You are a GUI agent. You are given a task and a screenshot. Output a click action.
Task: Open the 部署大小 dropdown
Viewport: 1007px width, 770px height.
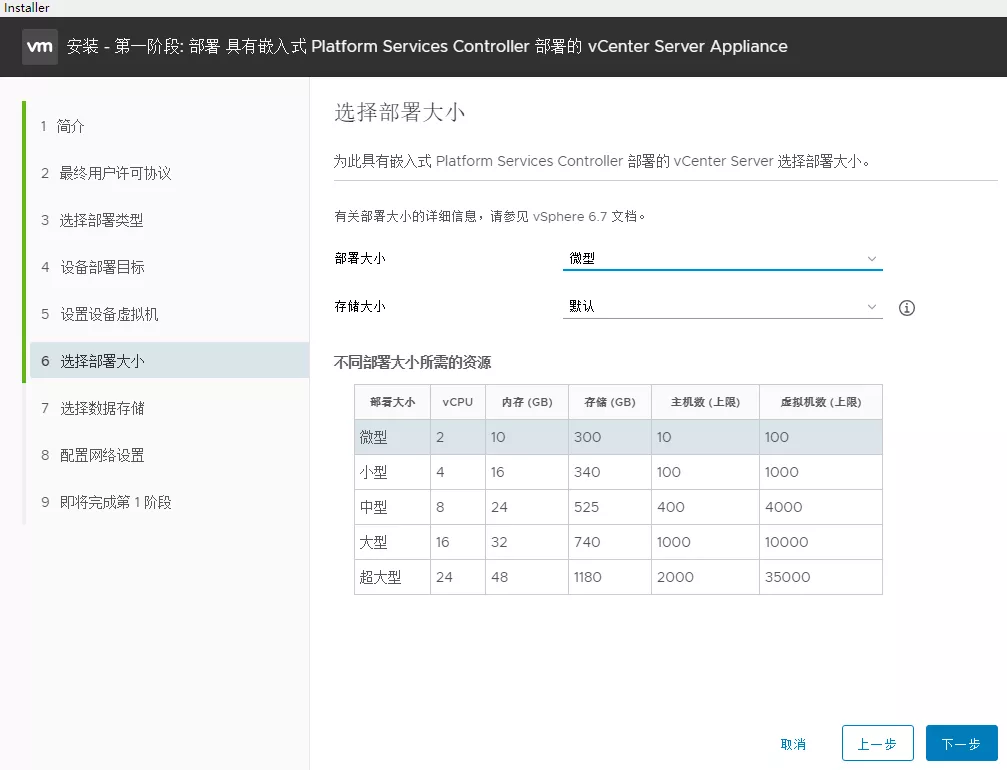[x=721, y=258]
